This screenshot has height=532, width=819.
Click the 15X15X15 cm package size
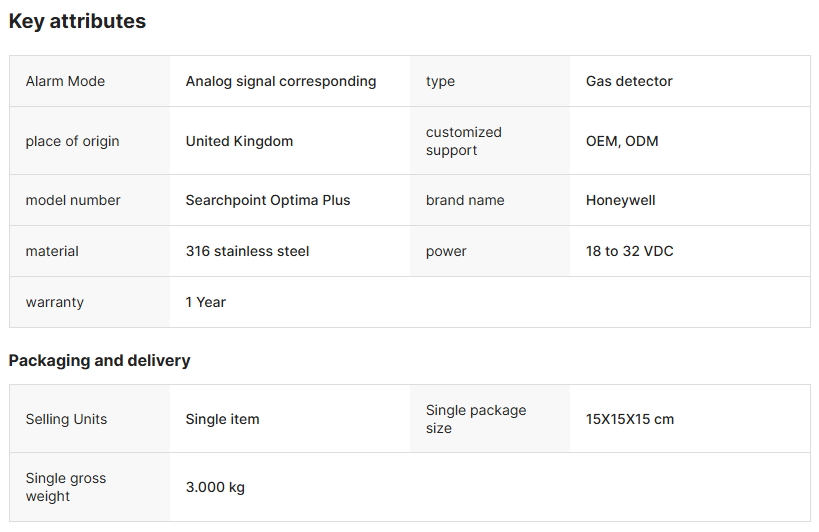point(630,419)
